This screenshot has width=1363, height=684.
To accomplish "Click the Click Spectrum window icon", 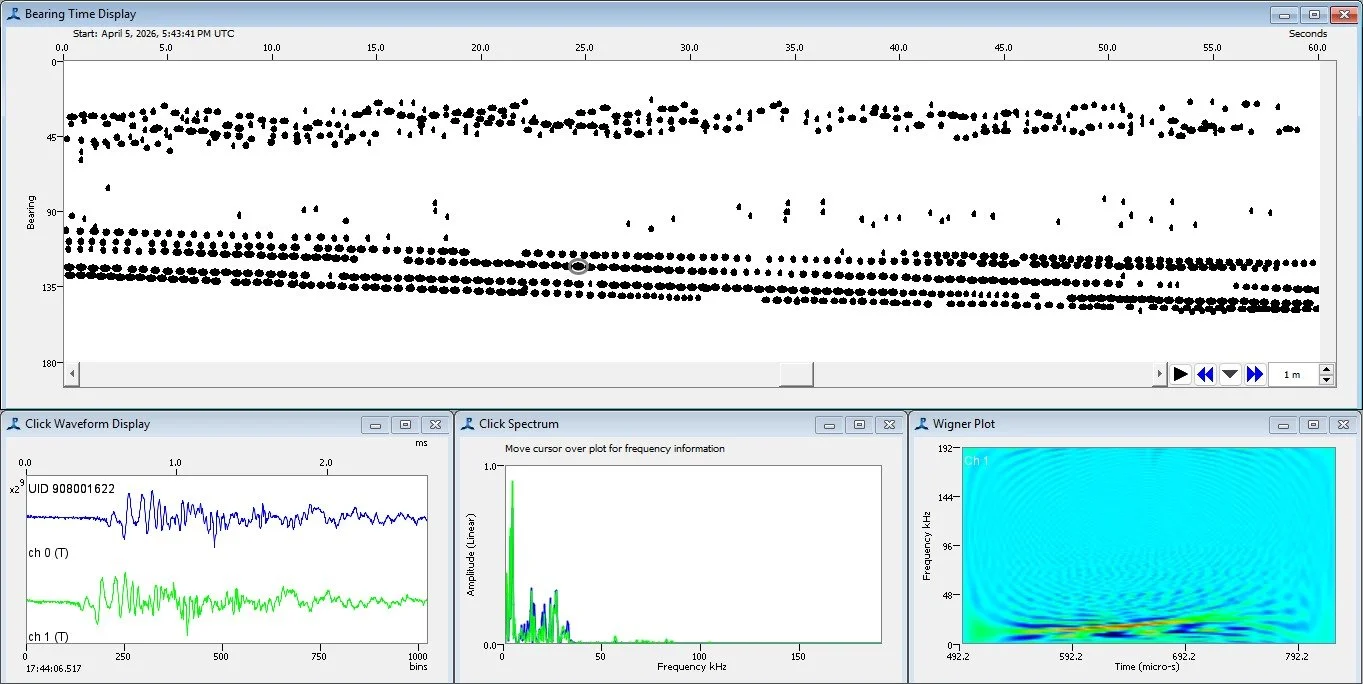I will click(467, 424).
